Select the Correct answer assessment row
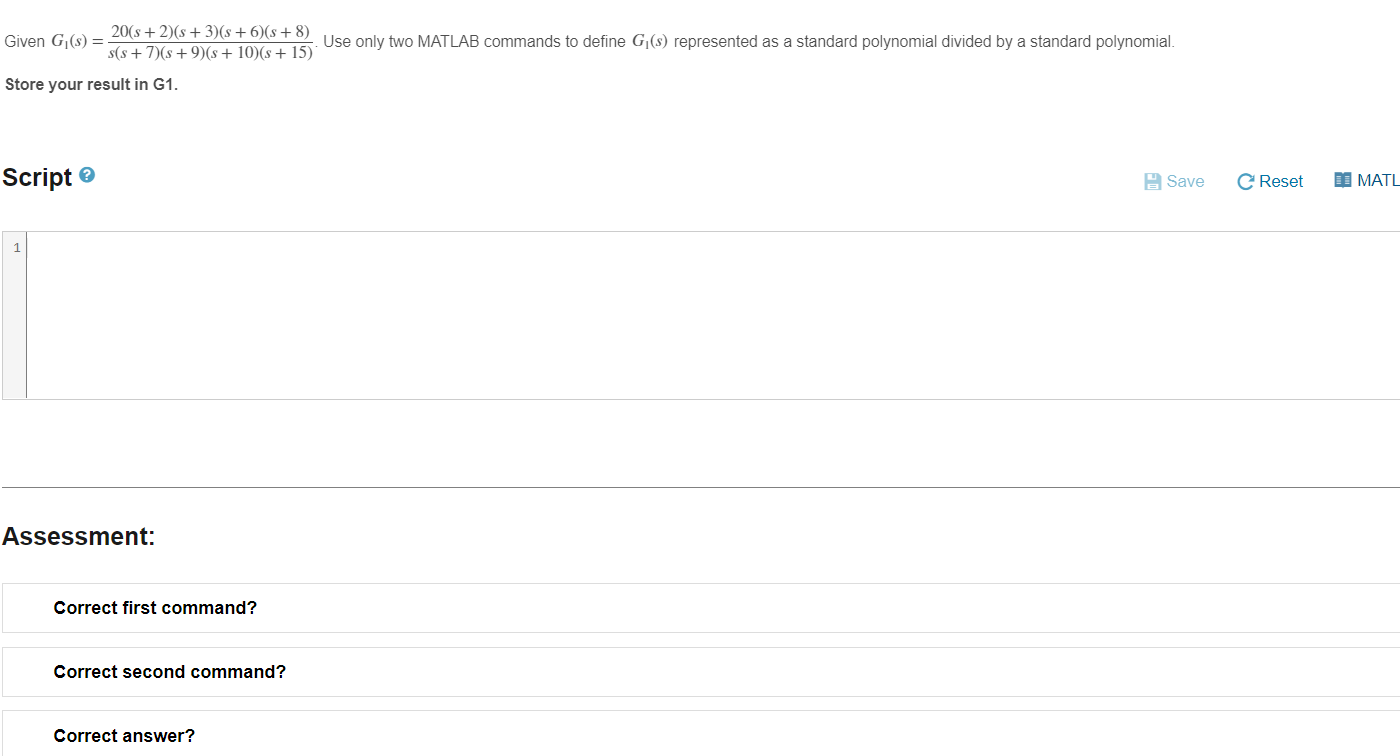 tap(124, 735)
